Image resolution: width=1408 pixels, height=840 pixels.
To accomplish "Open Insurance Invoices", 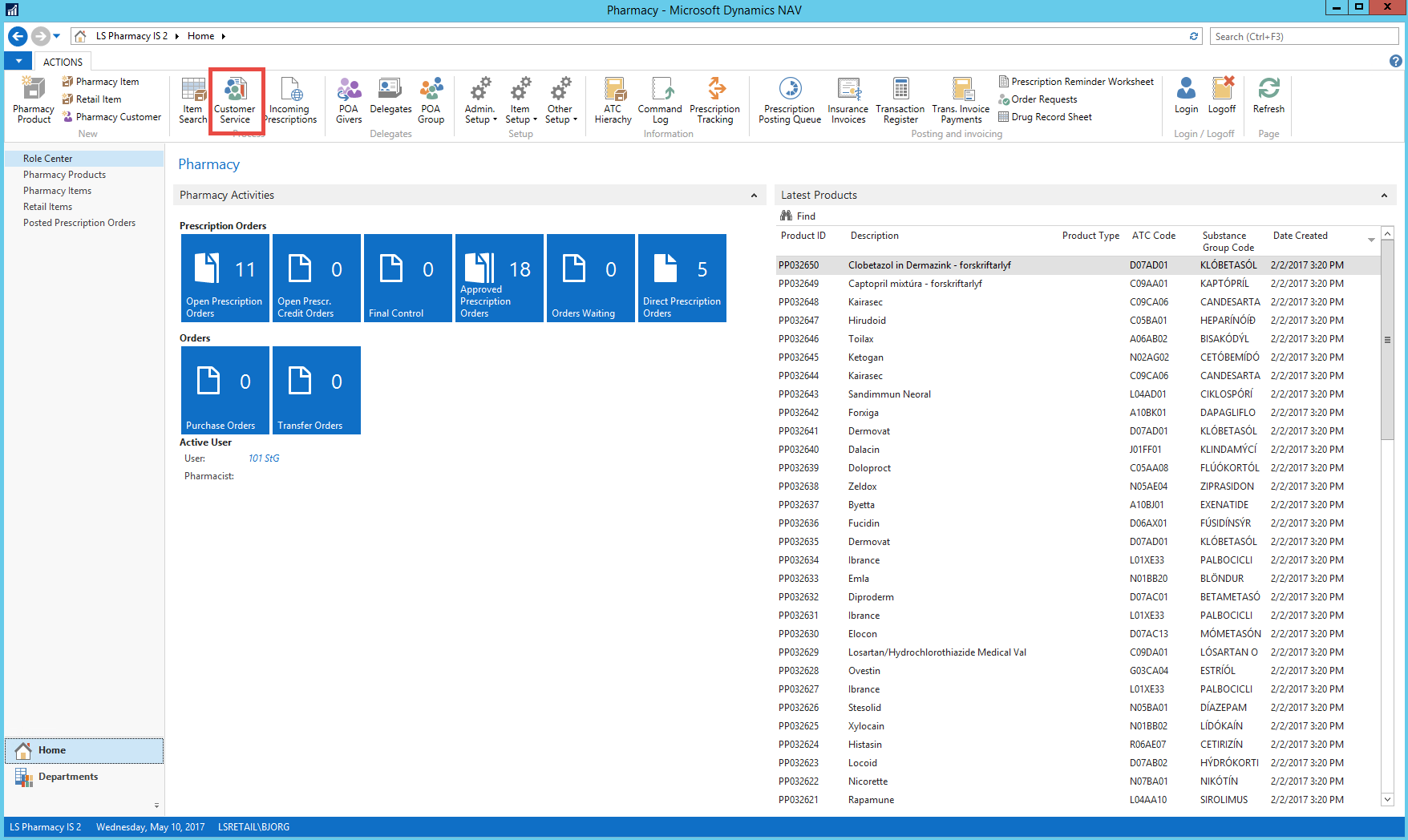I will click(848, 100).
